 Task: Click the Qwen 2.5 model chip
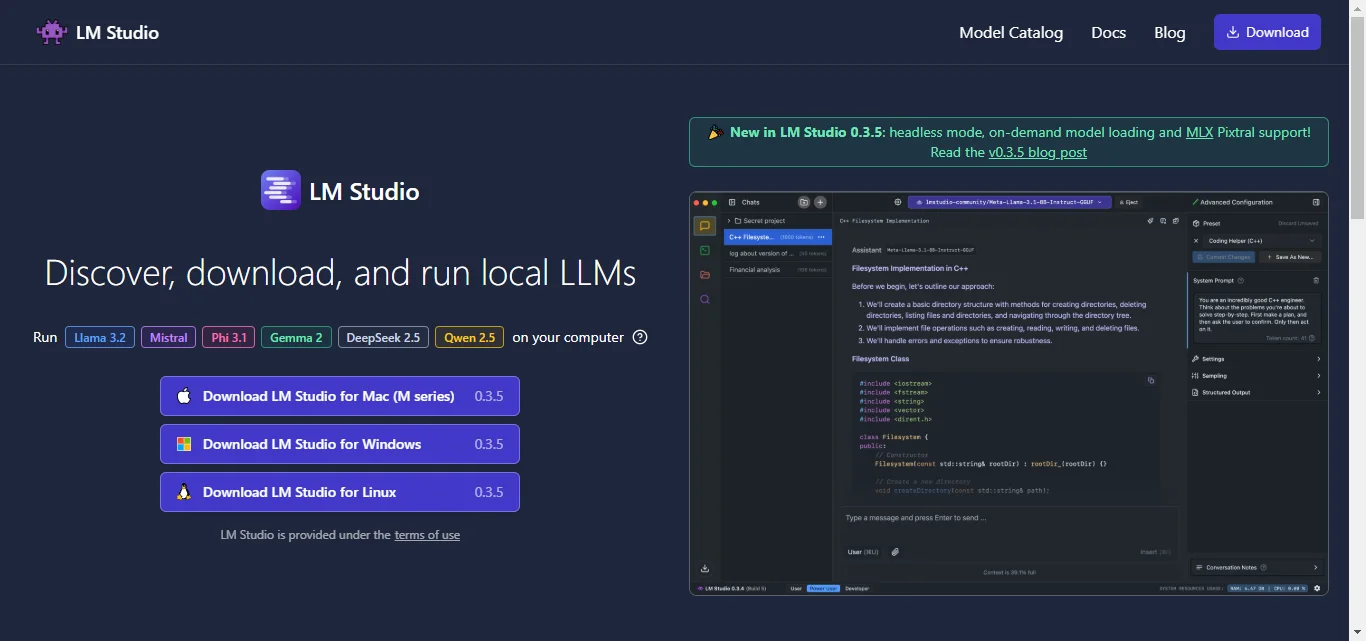[469, 337]
